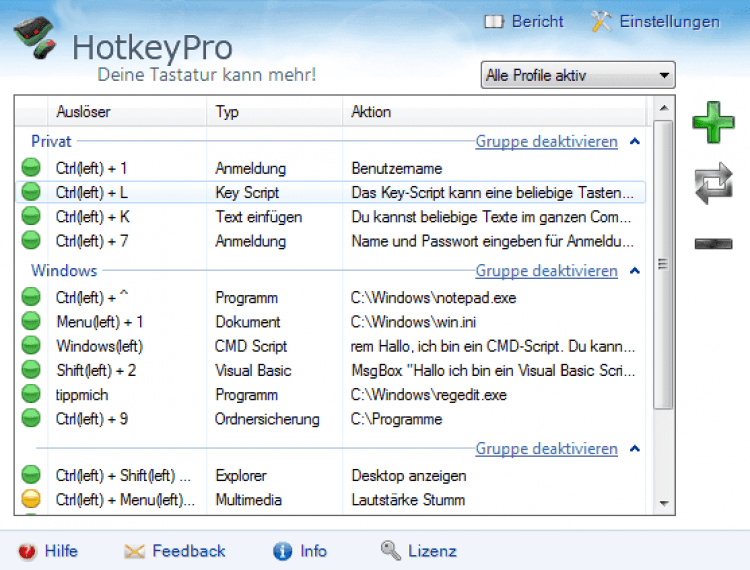The height and width of the screenshot is (570, 750).
Task: Collapse the Privat group chevron
Action: [635, 142]
